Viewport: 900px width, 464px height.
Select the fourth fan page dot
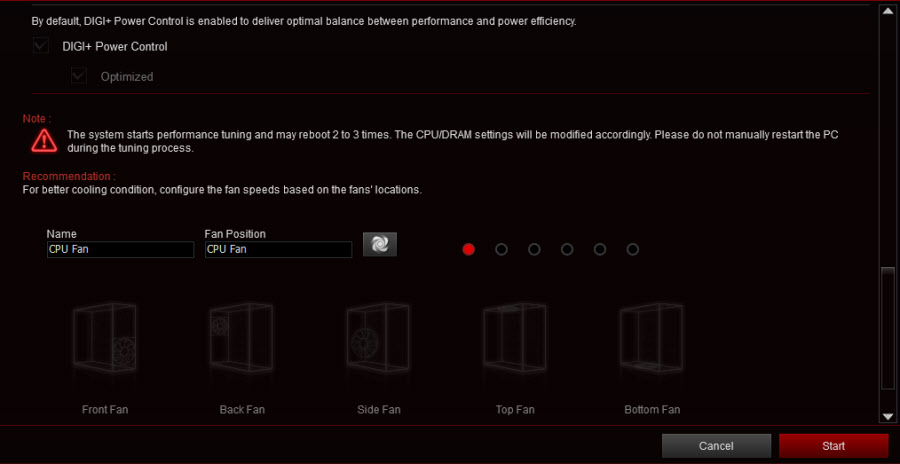567,249
